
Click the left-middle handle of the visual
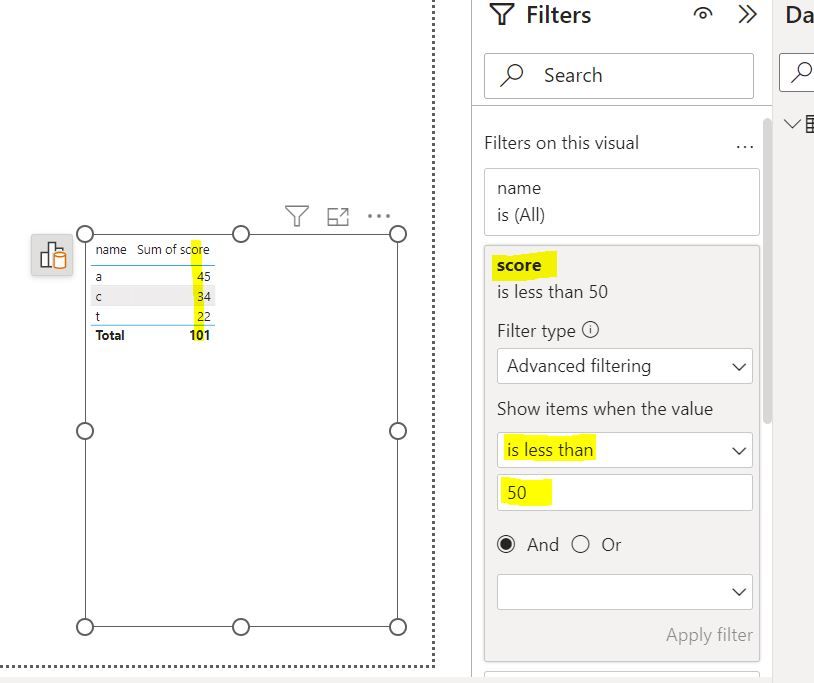pyautogui.click(x=85, y=431)
